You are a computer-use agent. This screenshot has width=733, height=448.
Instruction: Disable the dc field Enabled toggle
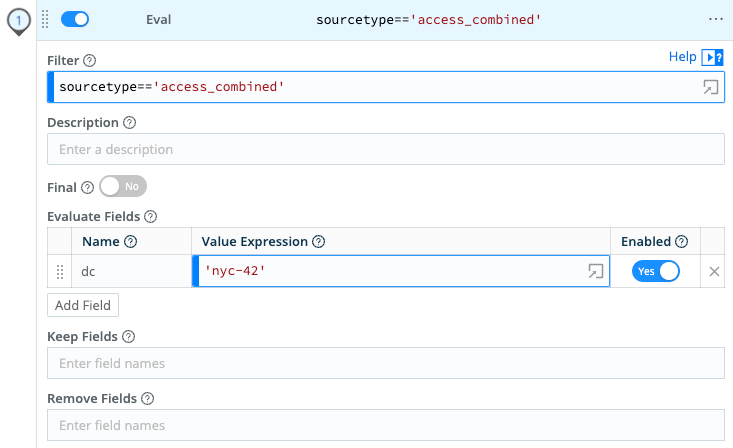655,271
